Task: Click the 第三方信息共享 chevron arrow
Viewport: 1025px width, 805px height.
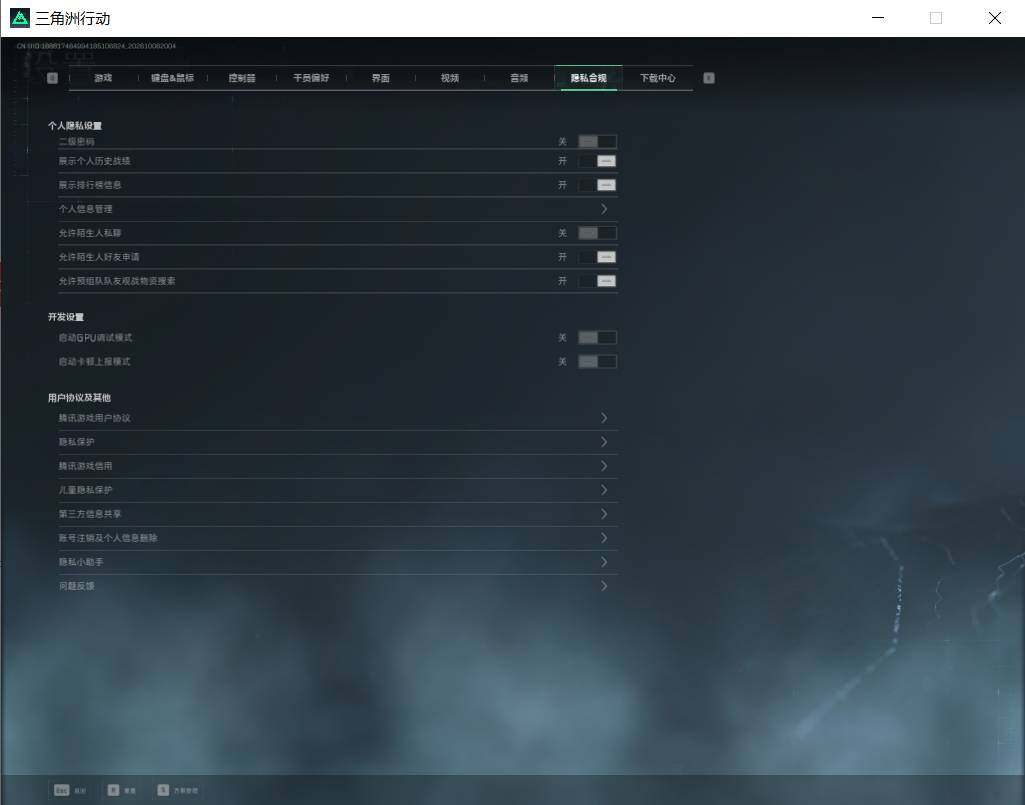Action: [604, 514]
